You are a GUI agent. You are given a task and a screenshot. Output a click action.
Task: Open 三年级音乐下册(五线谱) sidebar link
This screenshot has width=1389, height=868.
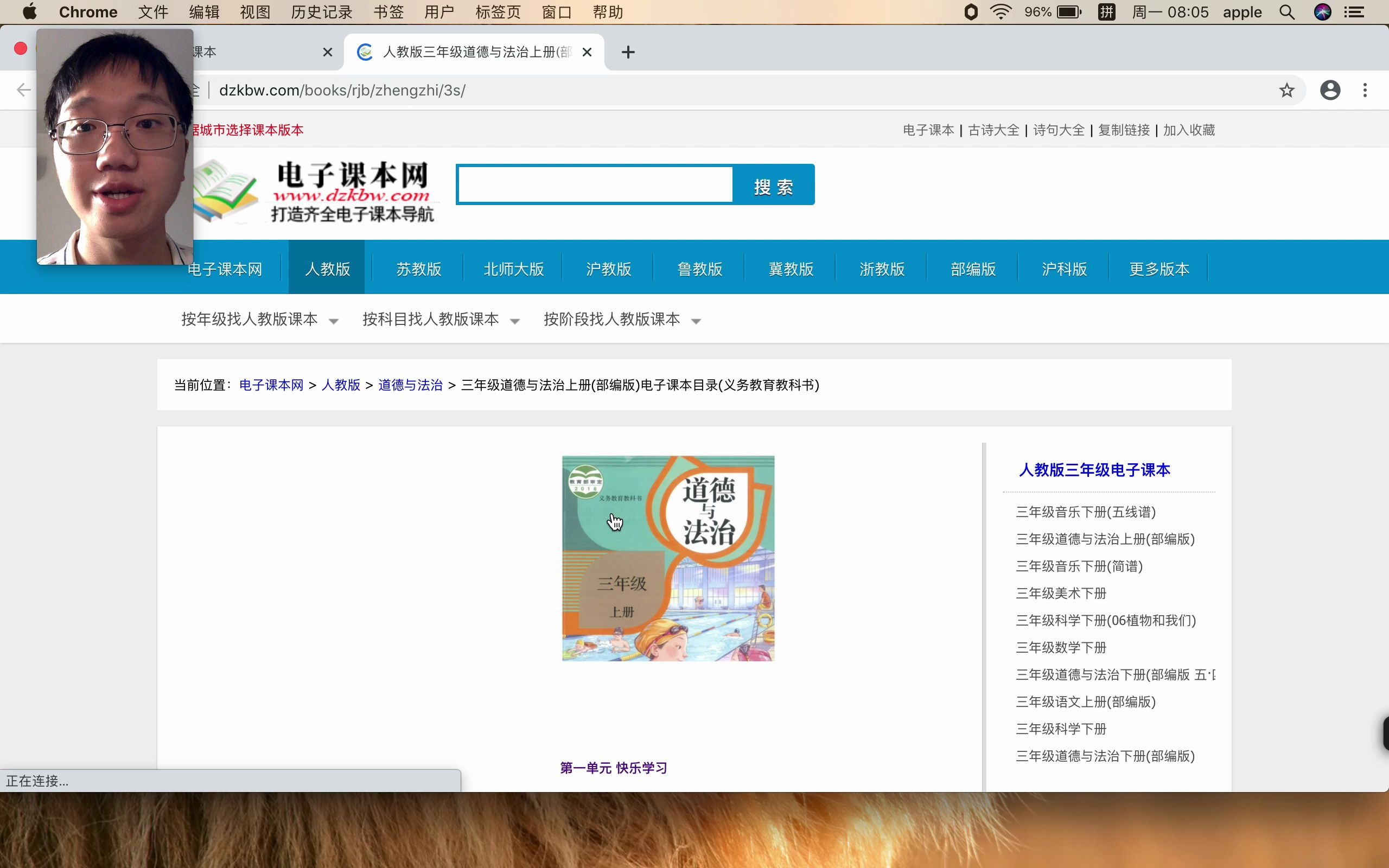pos(1085,512)
